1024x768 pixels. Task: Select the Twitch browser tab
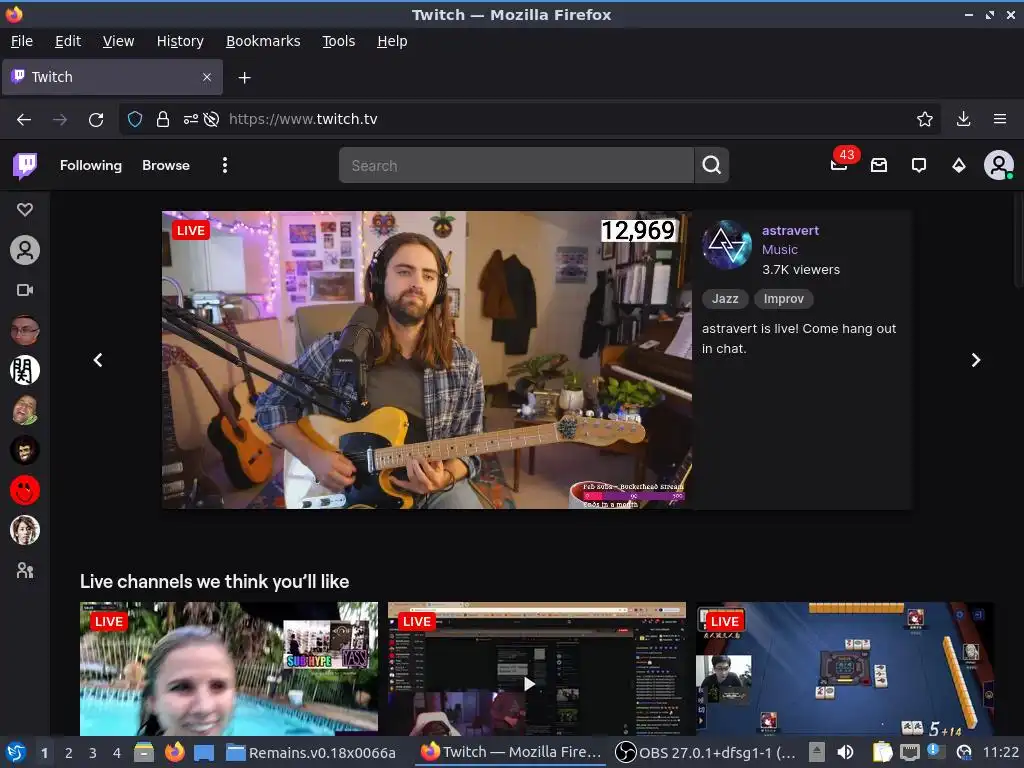[x=112, y=77]
